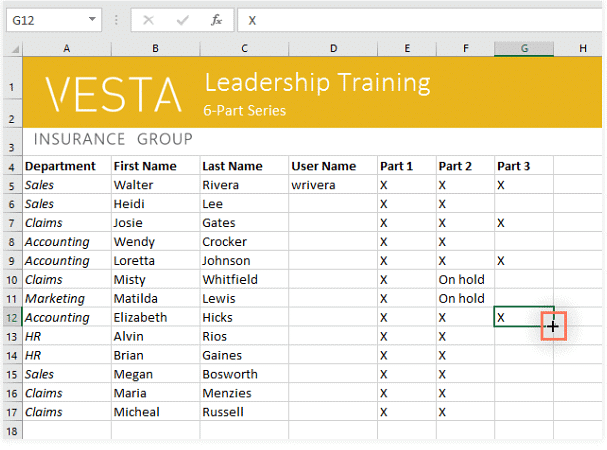
Task: Click the cell containing Lewis
Action: pyautogui.click(x=244, y=299)
